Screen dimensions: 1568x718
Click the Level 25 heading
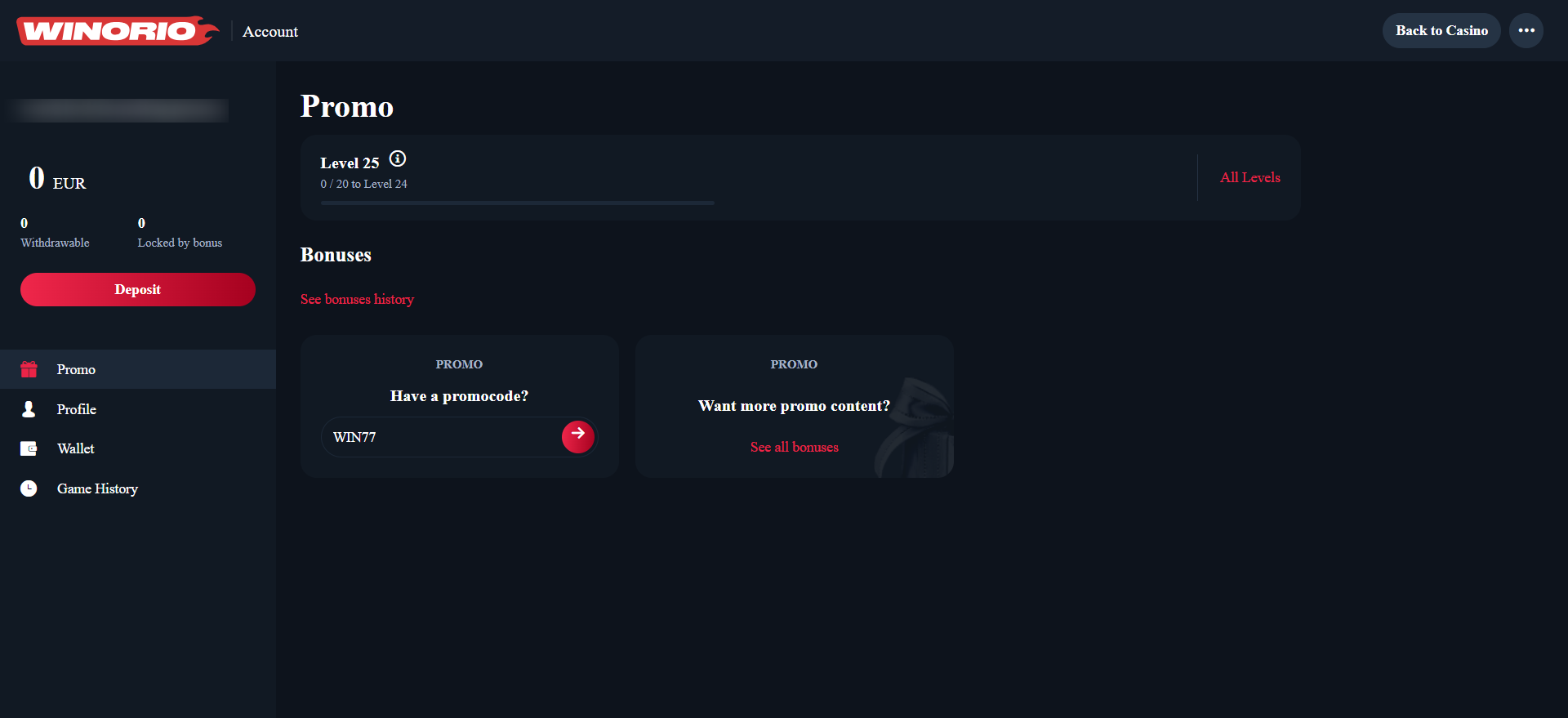(x=350, y=163)
